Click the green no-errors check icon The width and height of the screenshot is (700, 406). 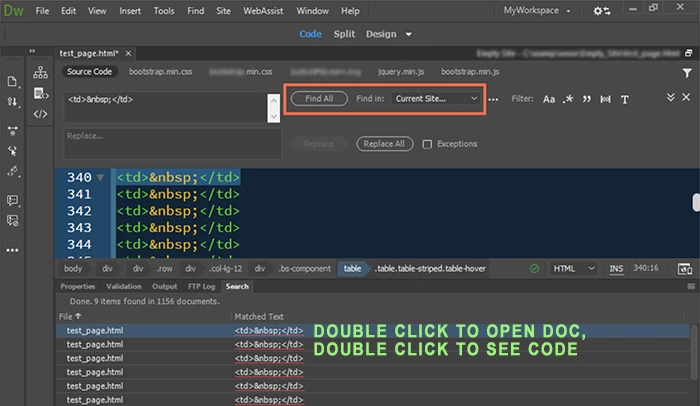click(534, 268)
